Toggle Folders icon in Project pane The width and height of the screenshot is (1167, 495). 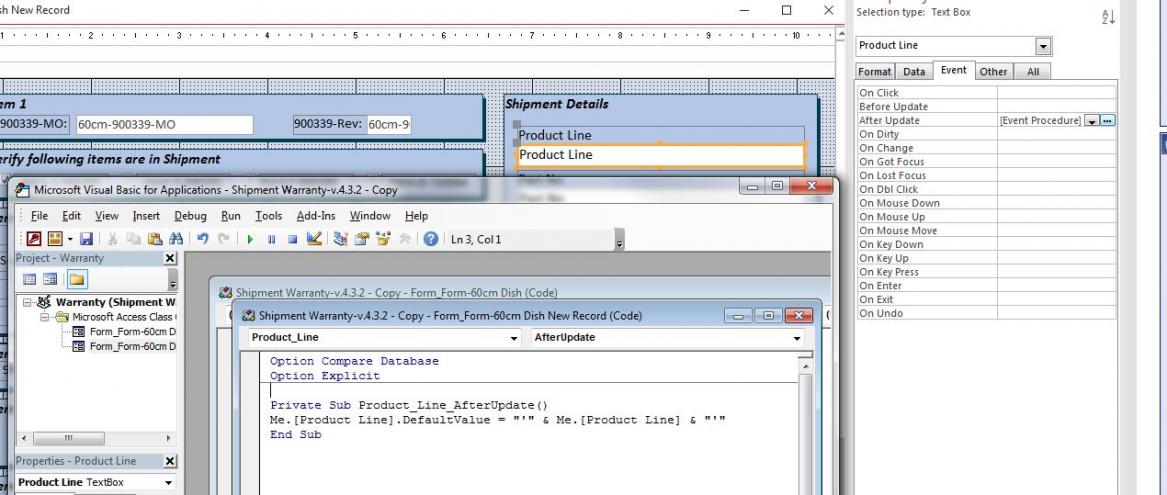click(77, 280)
